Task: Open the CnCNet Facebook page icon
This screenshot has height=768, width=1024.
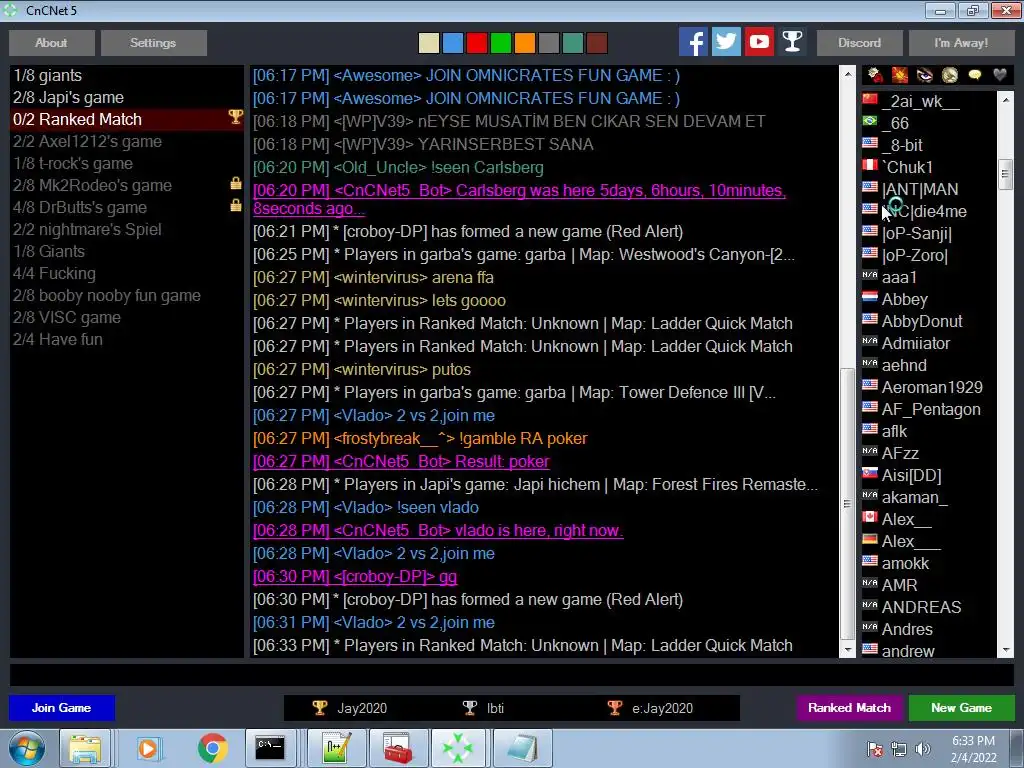Action: click(693, 42)
